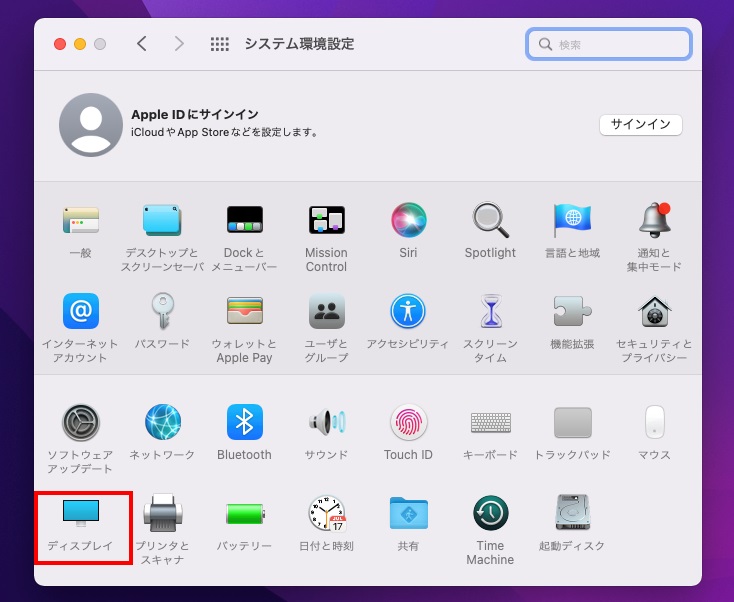Open ネットワーク preferences

coord(162,422)
